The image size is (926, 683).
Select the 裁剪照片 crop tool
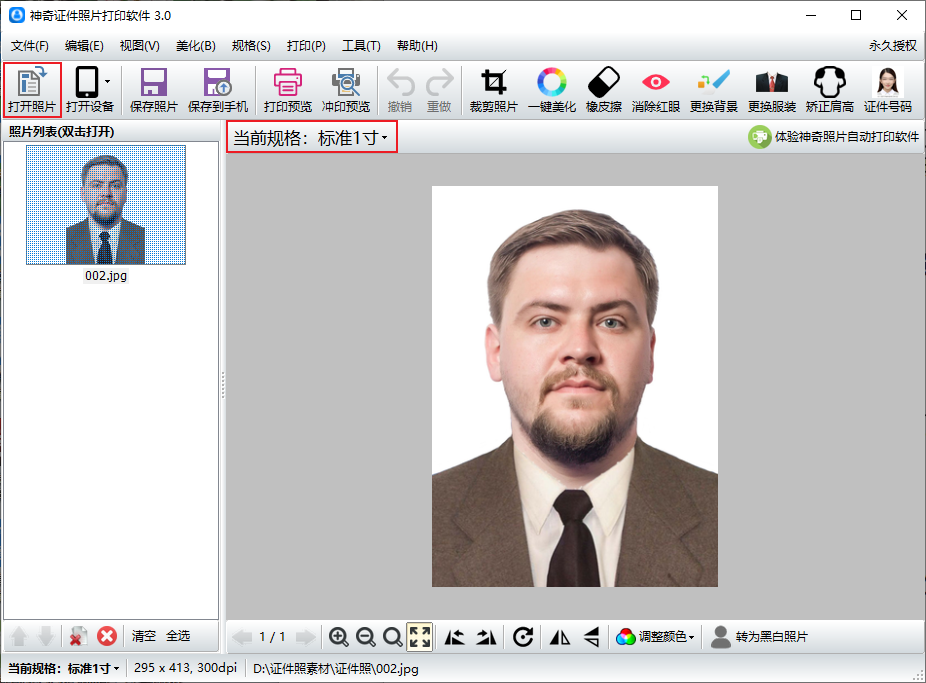[x=494, y=90]
